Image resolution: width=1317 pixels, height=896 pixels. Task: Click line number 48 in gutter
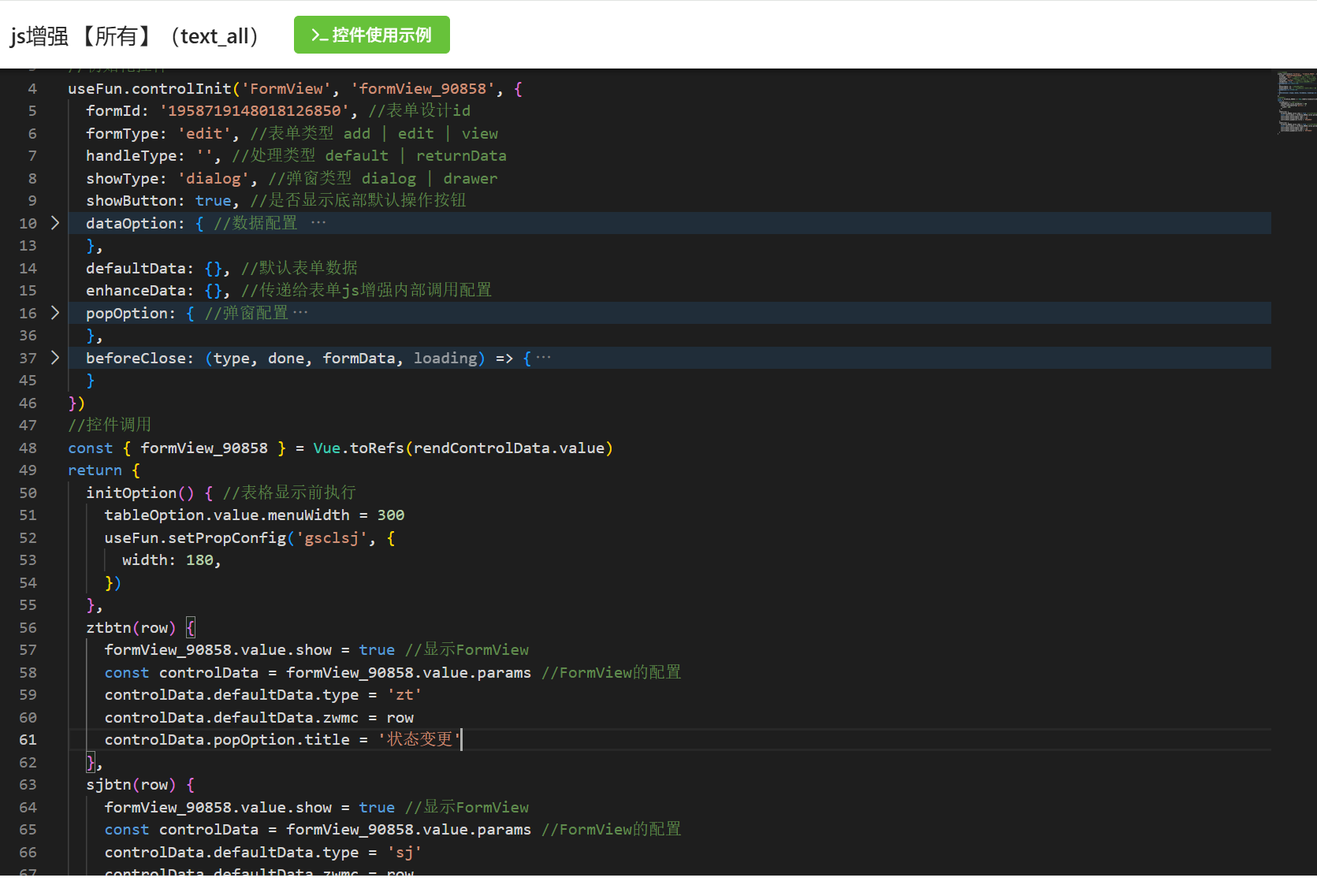click(x=28, y=448)
